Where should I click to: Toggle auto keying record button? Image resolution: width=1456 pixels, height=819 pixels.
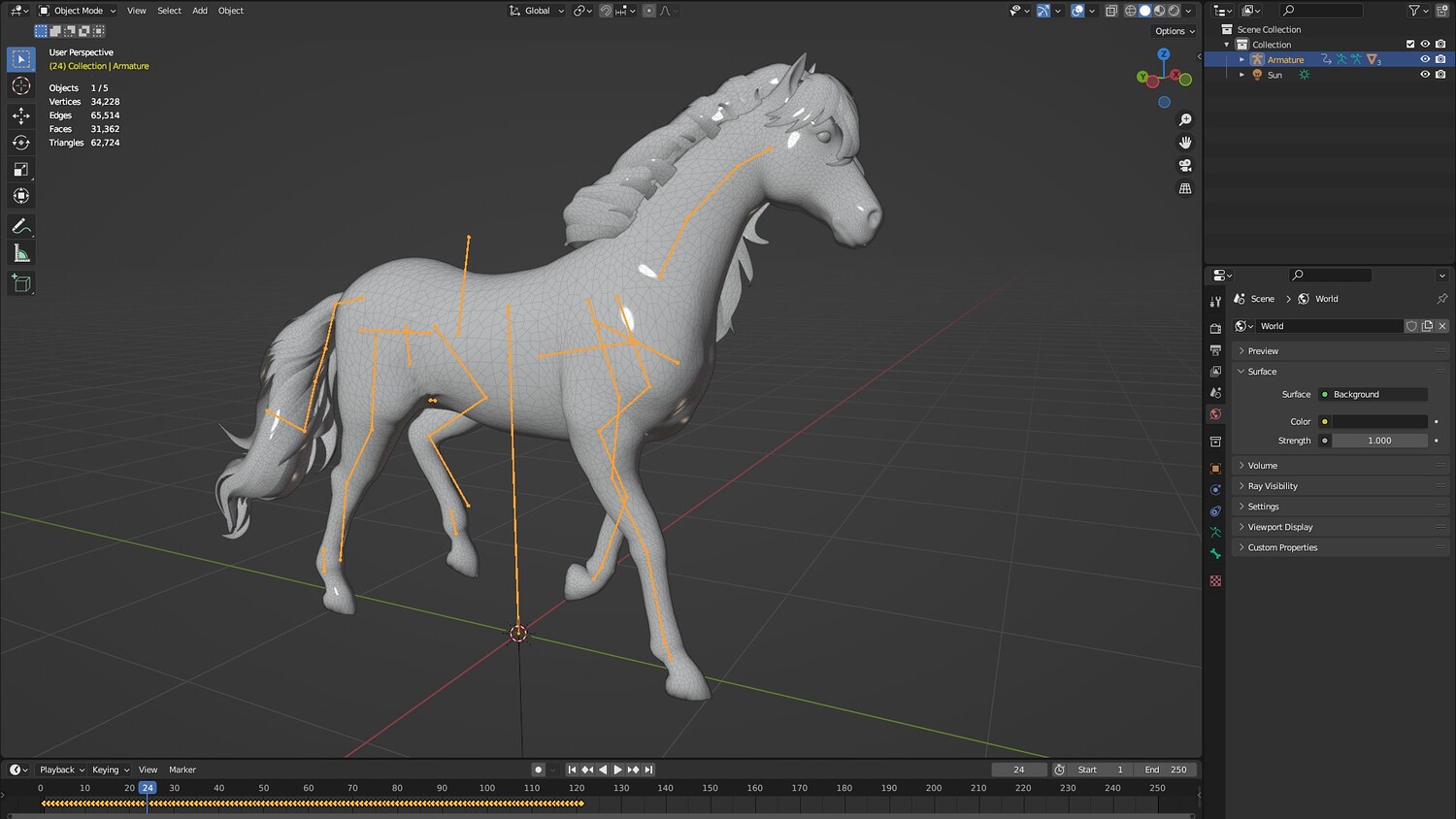pos(538,770)
